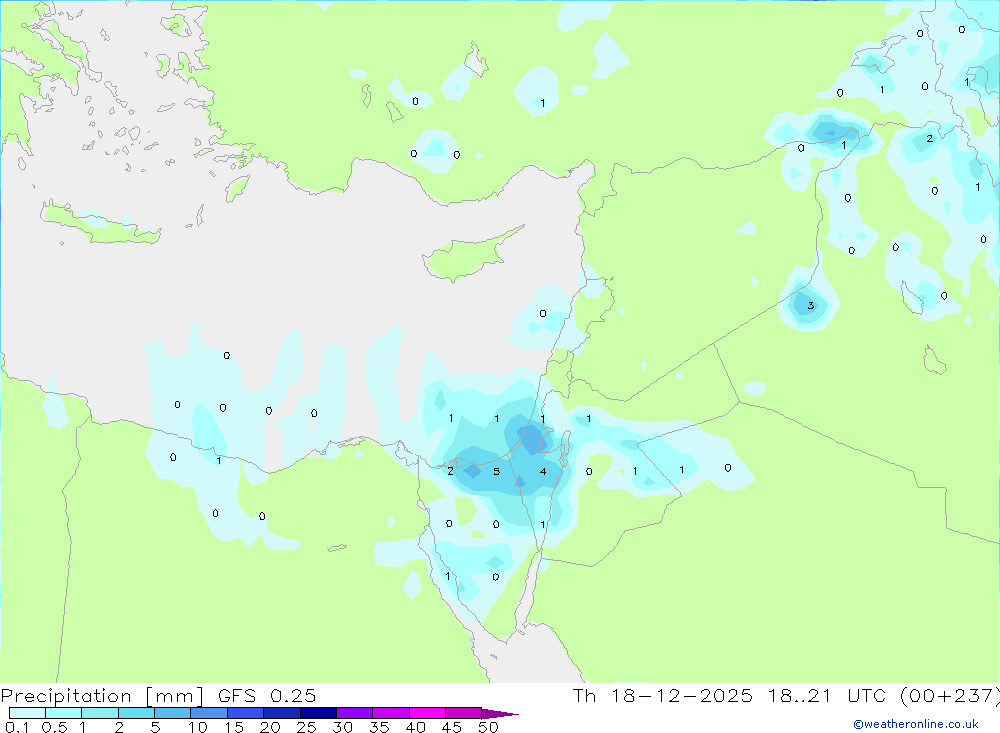Pick the lightest 0.1–0.5 legend swatch
1000x733 pixels.
[x=27, y=713]
